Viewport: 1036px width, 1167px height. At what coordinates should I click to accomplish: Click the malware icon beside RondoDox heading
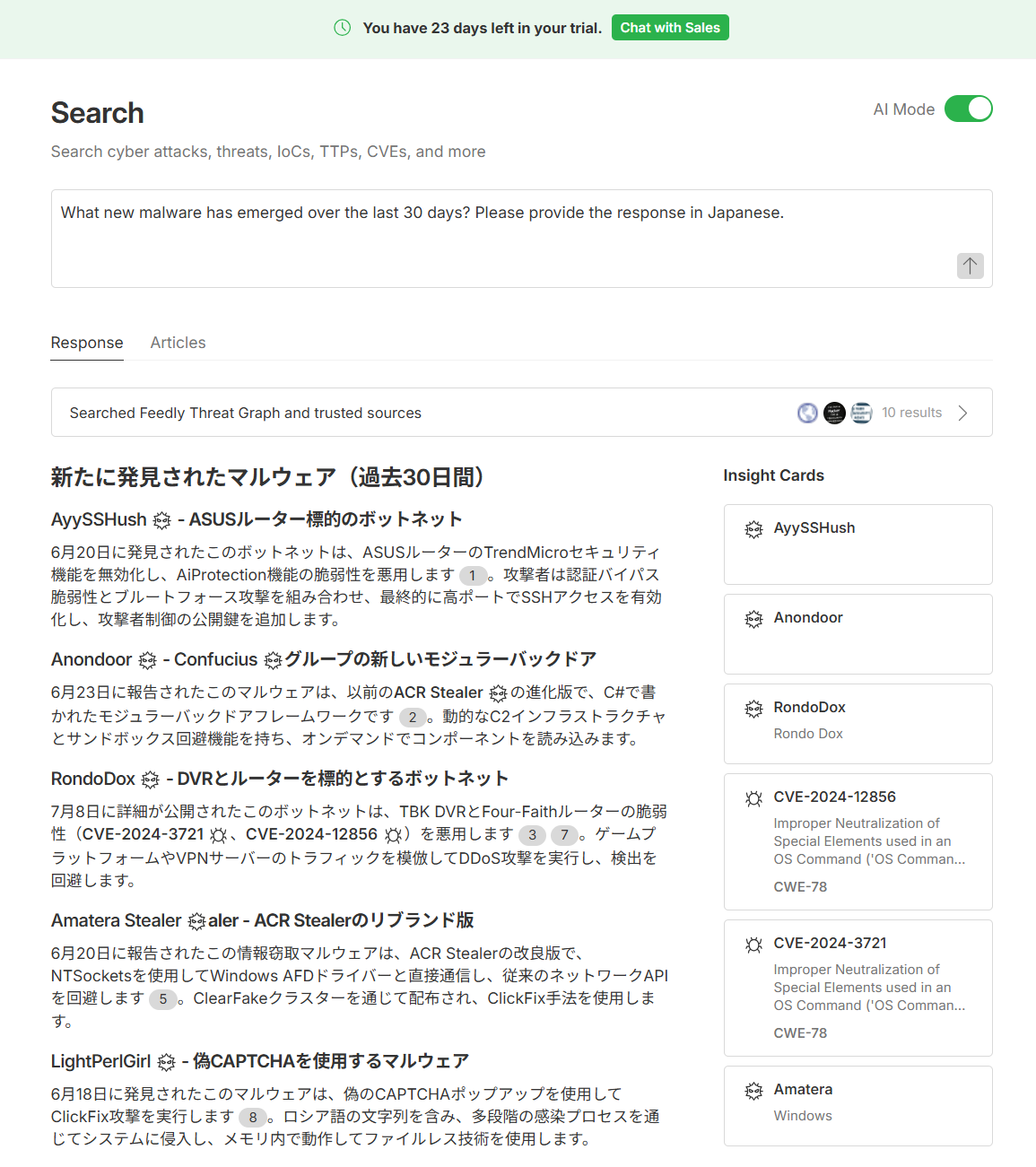click(151, 779)
